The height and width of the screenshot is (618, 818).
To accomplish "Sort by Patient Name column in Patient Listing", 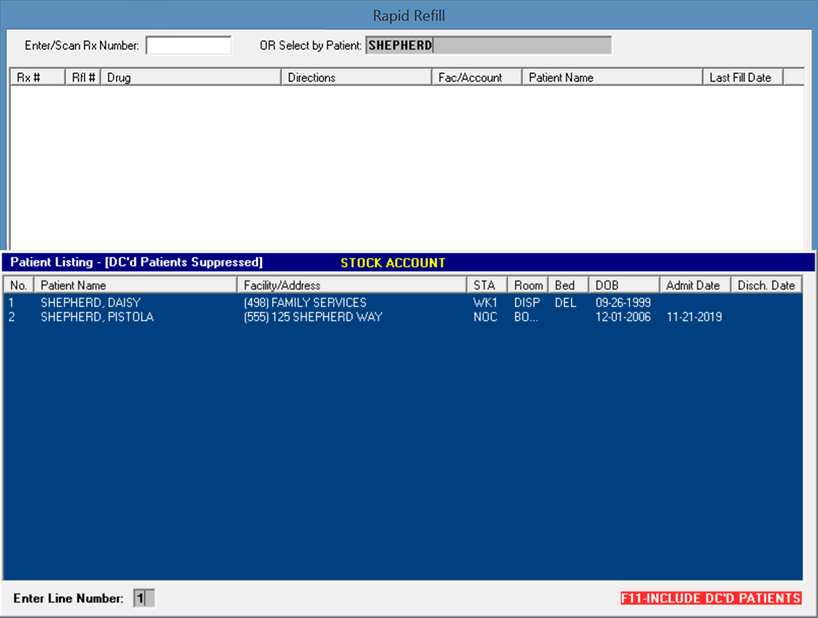I will 135,285.
